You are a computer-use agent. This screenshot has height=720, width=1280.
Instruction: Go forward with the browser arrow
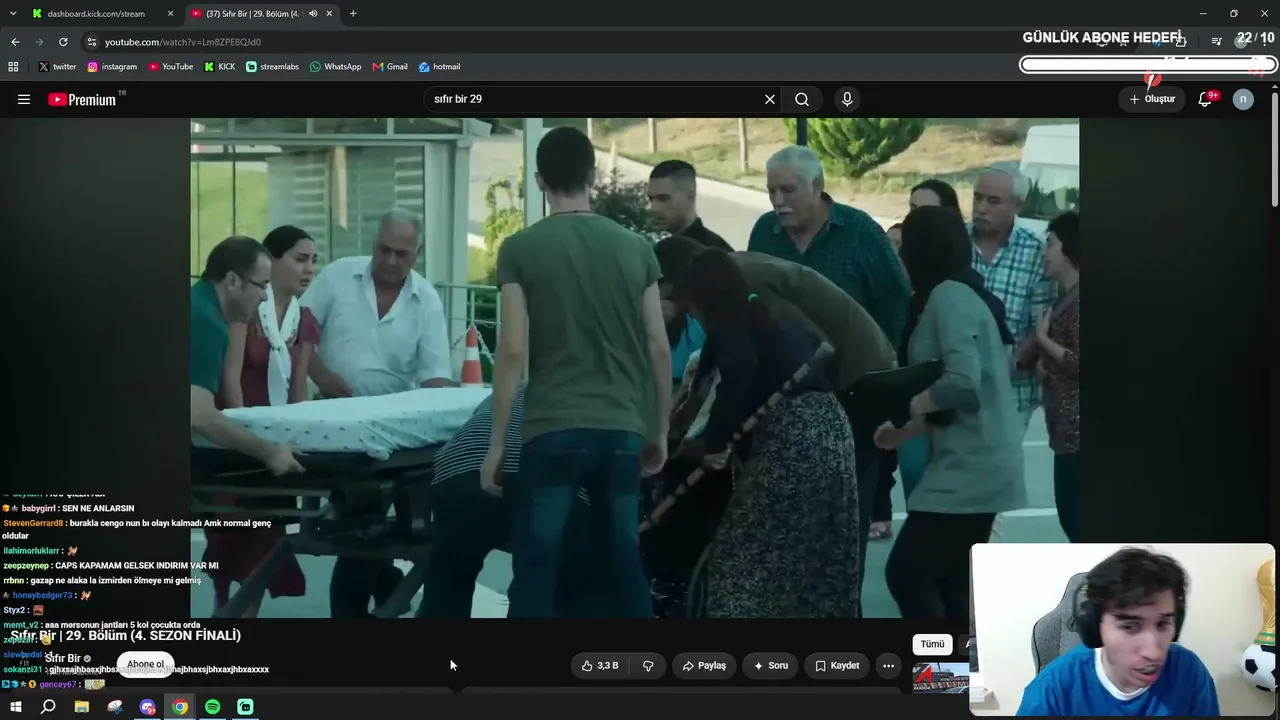[x=39, y=42]
